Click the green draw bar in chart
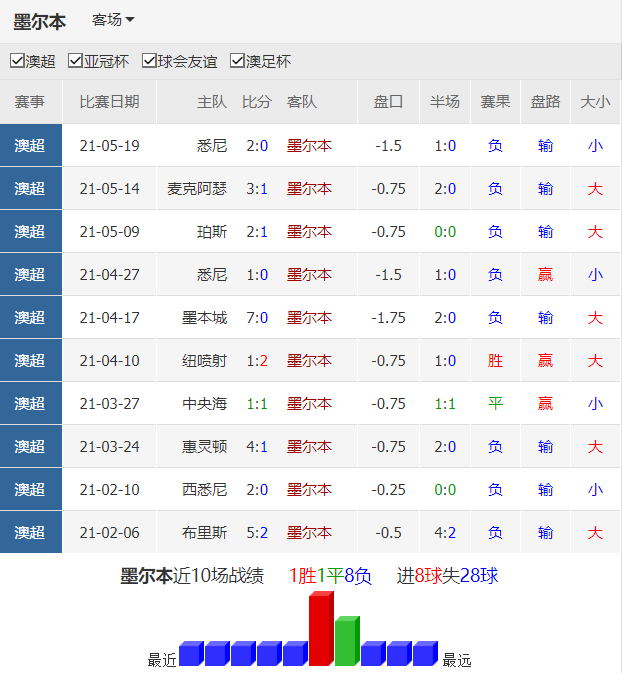 pyautogui.click(x=346, y=641)
